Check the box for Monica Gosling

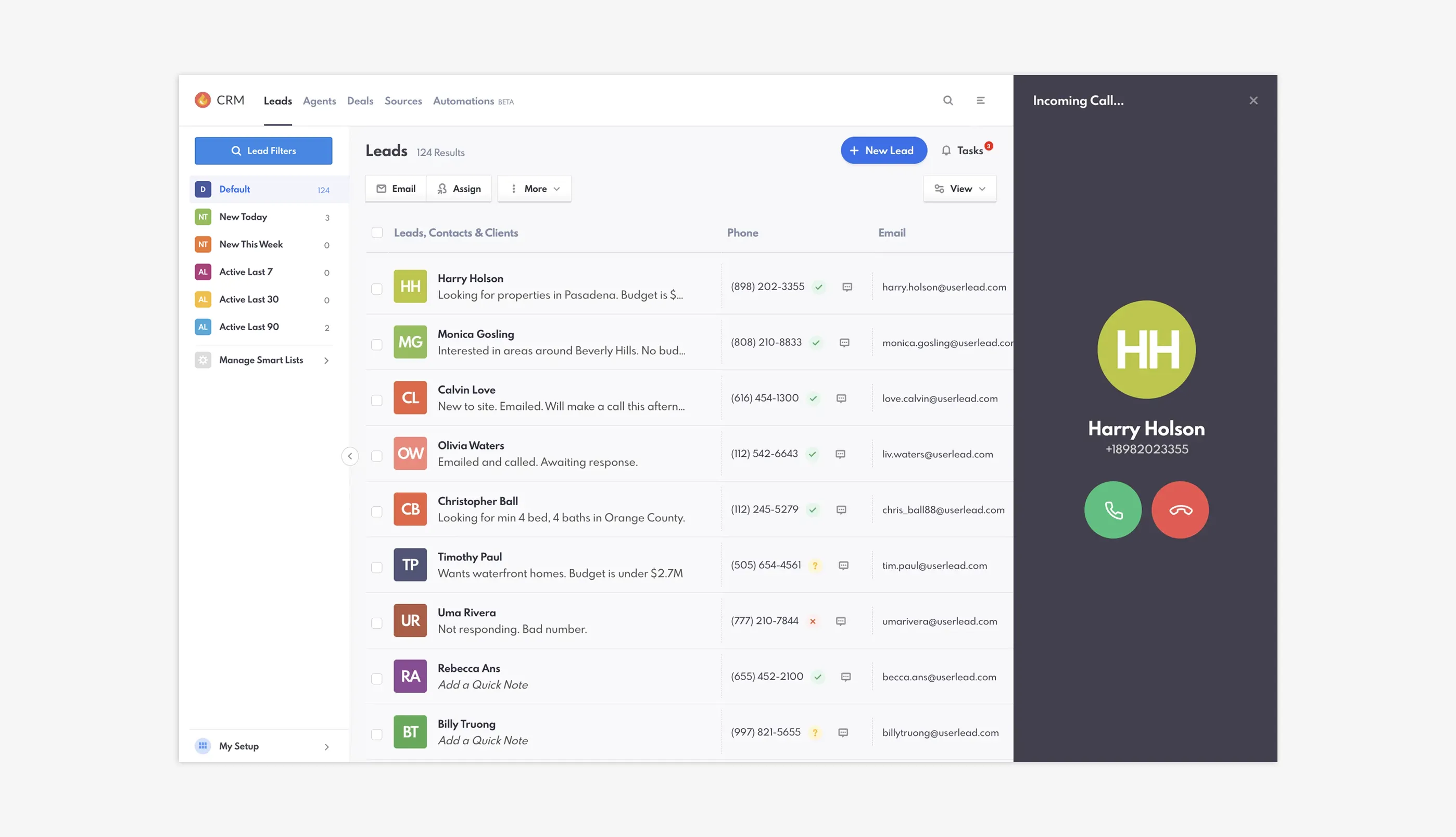point(377,344)
